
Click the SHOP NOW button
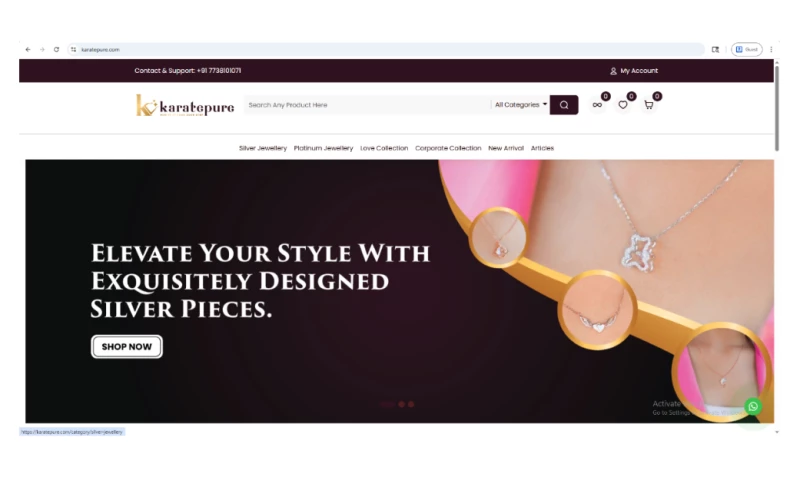click(127, 347)
